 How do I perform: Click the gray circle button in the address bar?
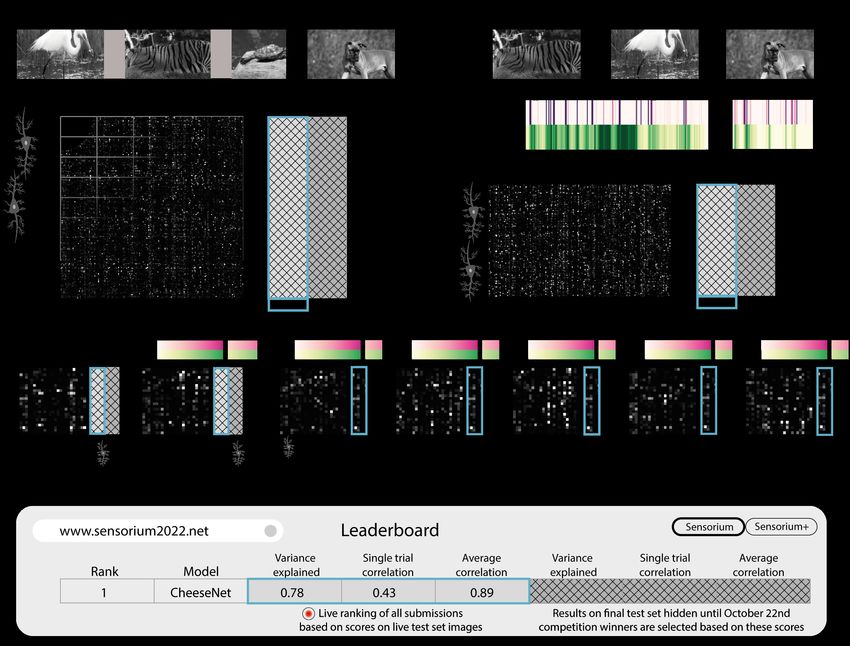[x=271, y=531]
